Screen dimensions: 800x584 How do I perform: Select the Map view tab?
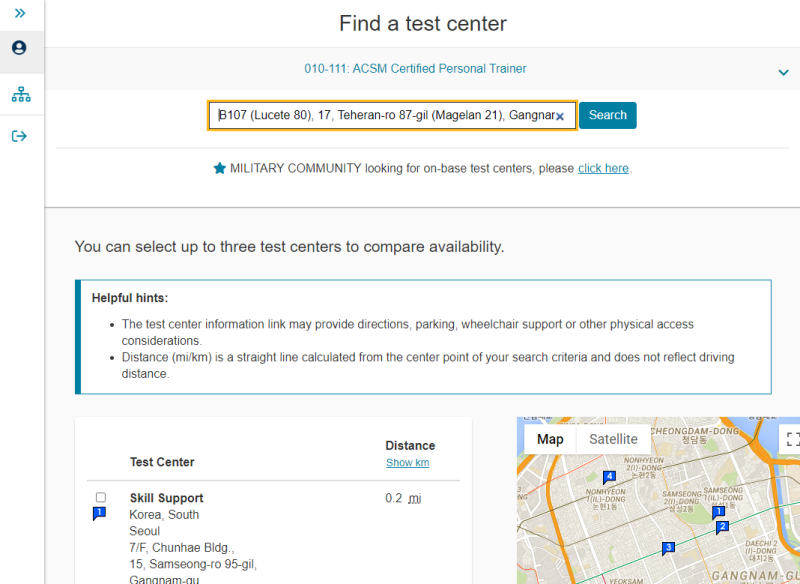pyautogui.click(x=550, y=439)
